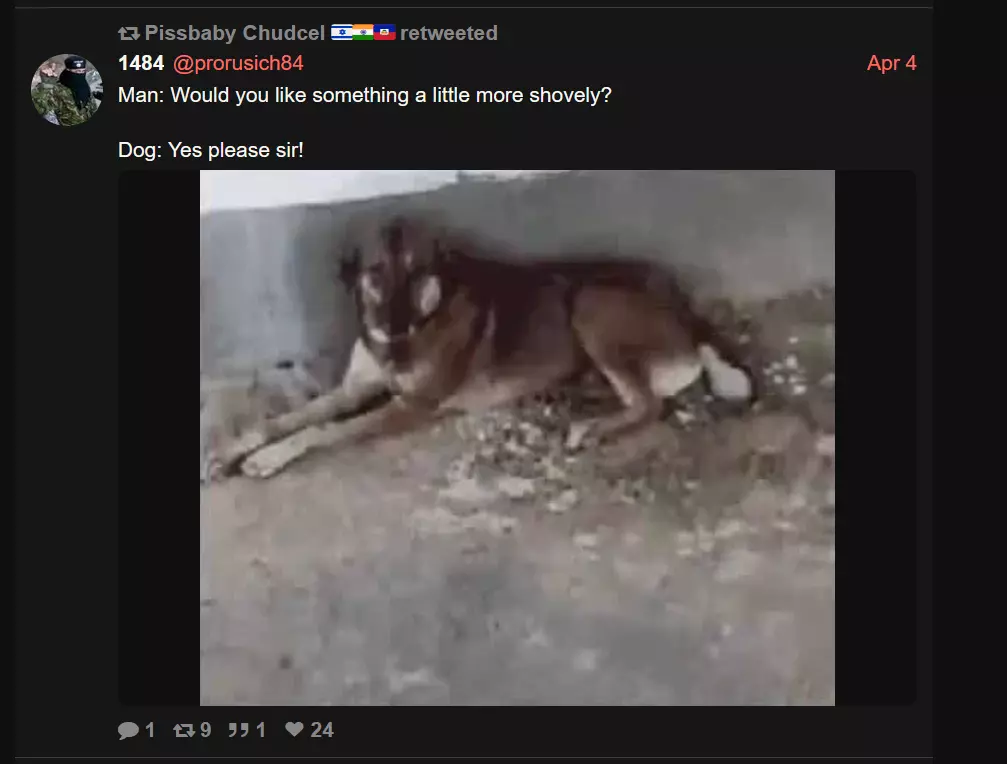The height and width of the screenshot is (764, 1007).
Task: Click the word retweeted in header
Action: pyautogui.click(x=449, y=33)
